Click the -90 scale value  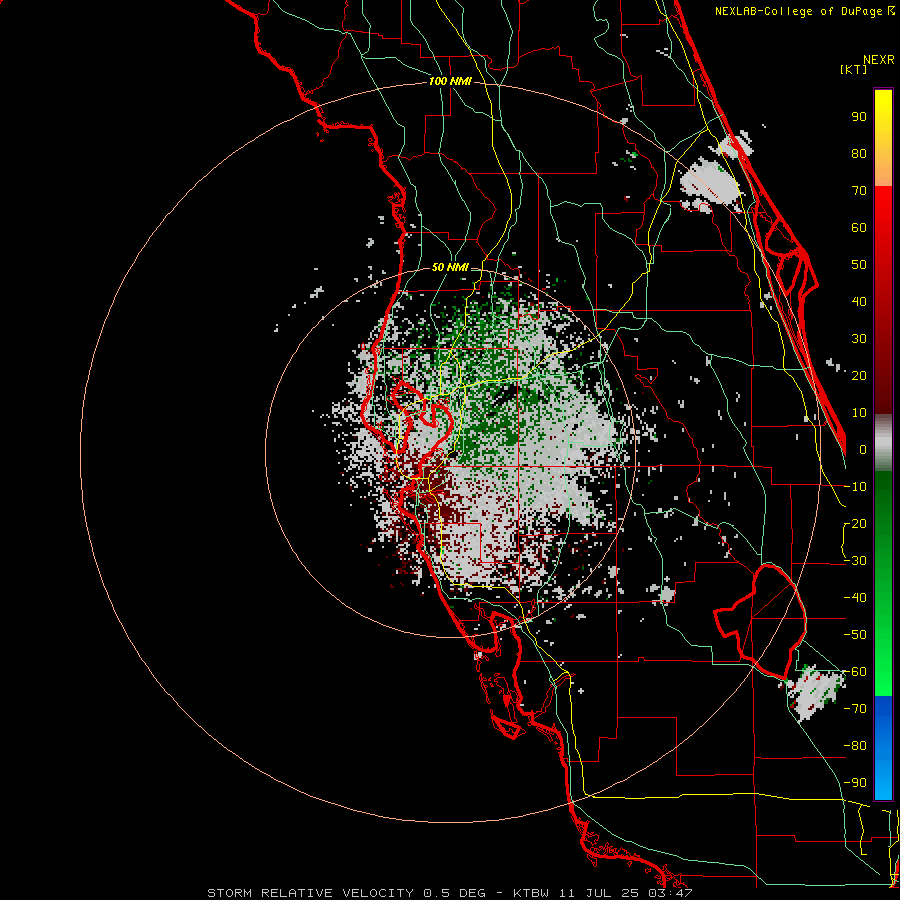click(x=855, y=783)
